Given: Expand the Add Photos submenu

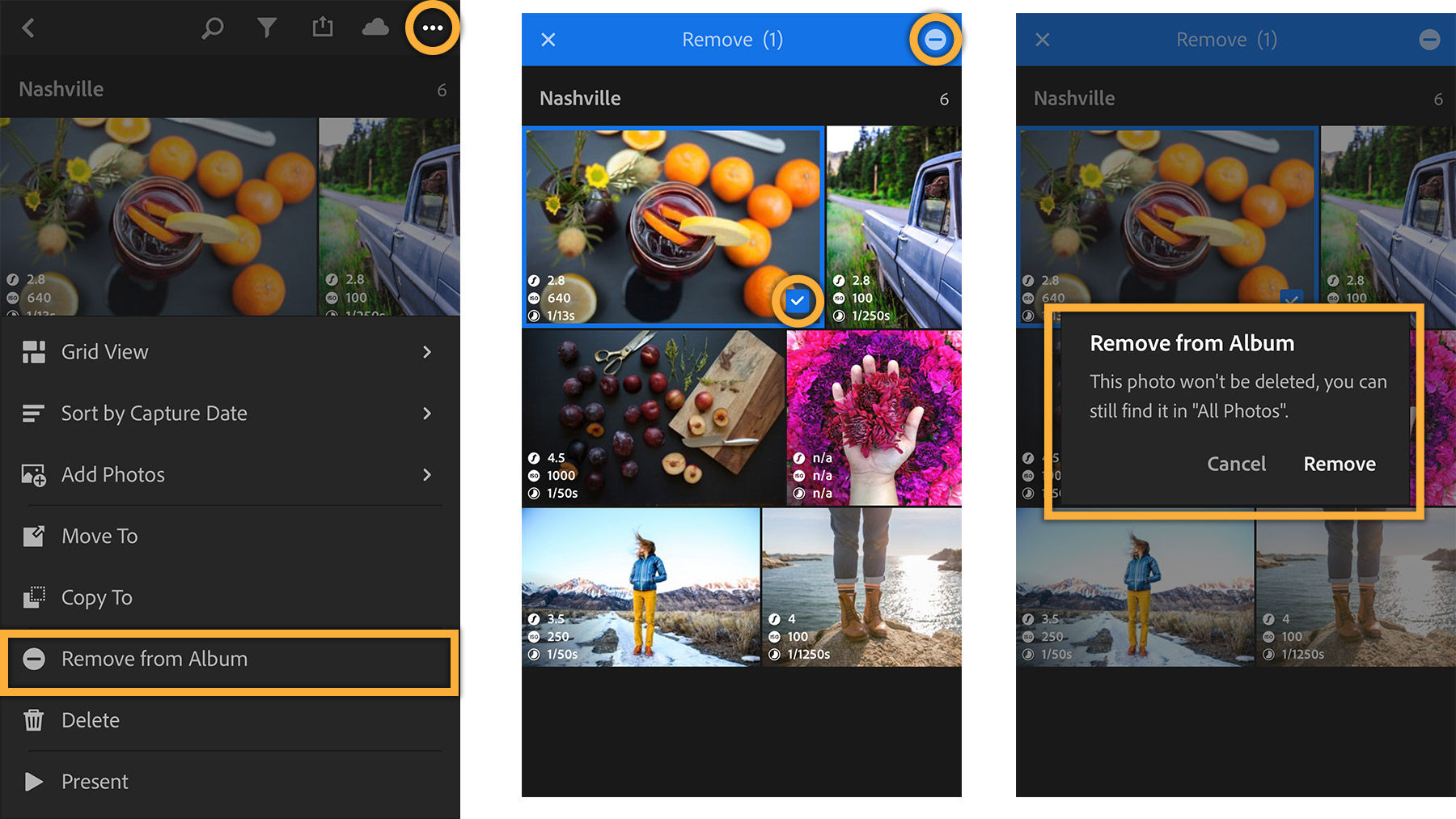Looking at the screenshot, I should [x=426, y=475].
